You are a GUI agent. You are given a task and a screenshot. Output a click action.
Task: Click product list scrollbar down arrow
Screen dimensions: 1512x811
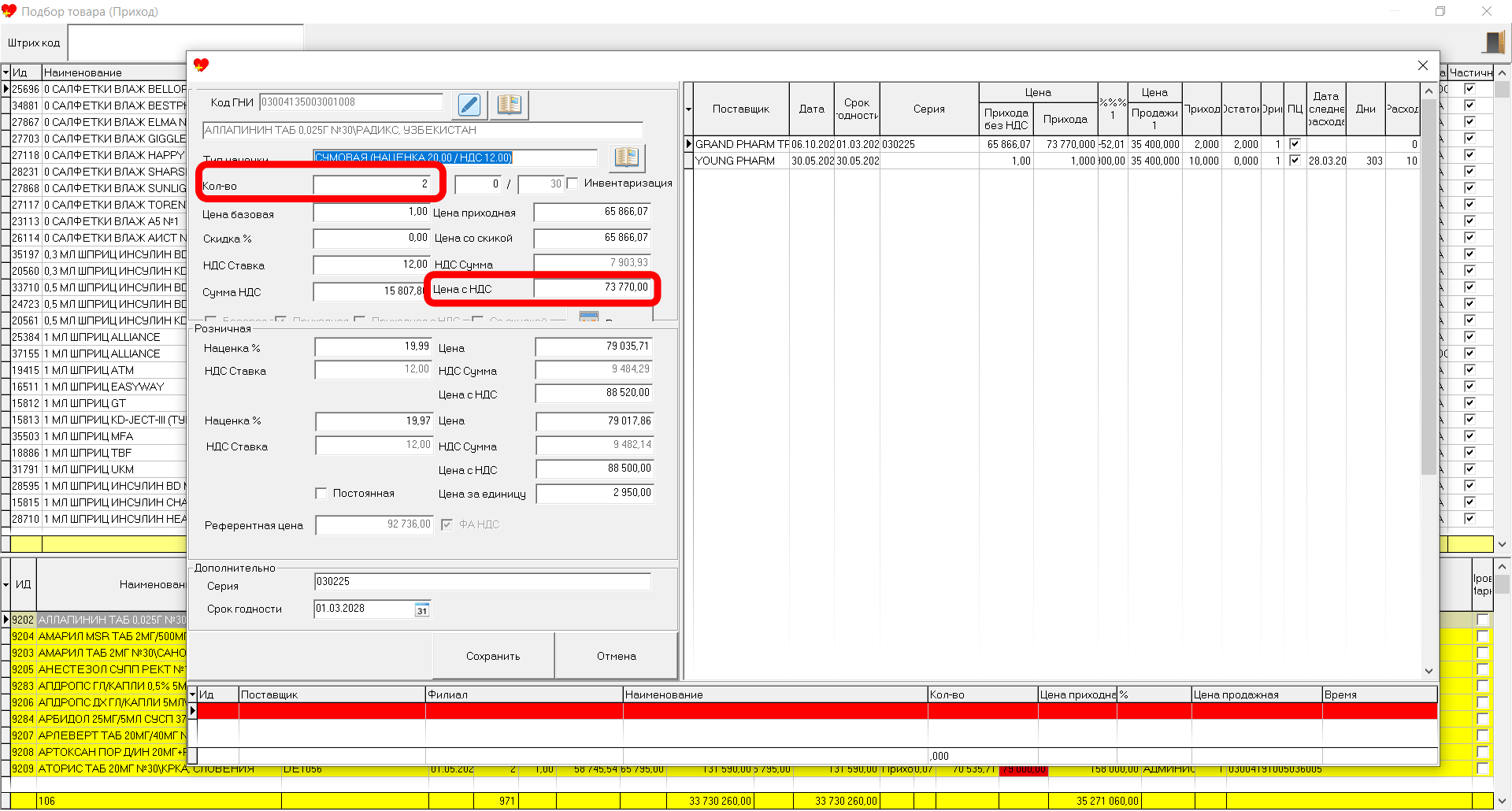point(1502,544)
